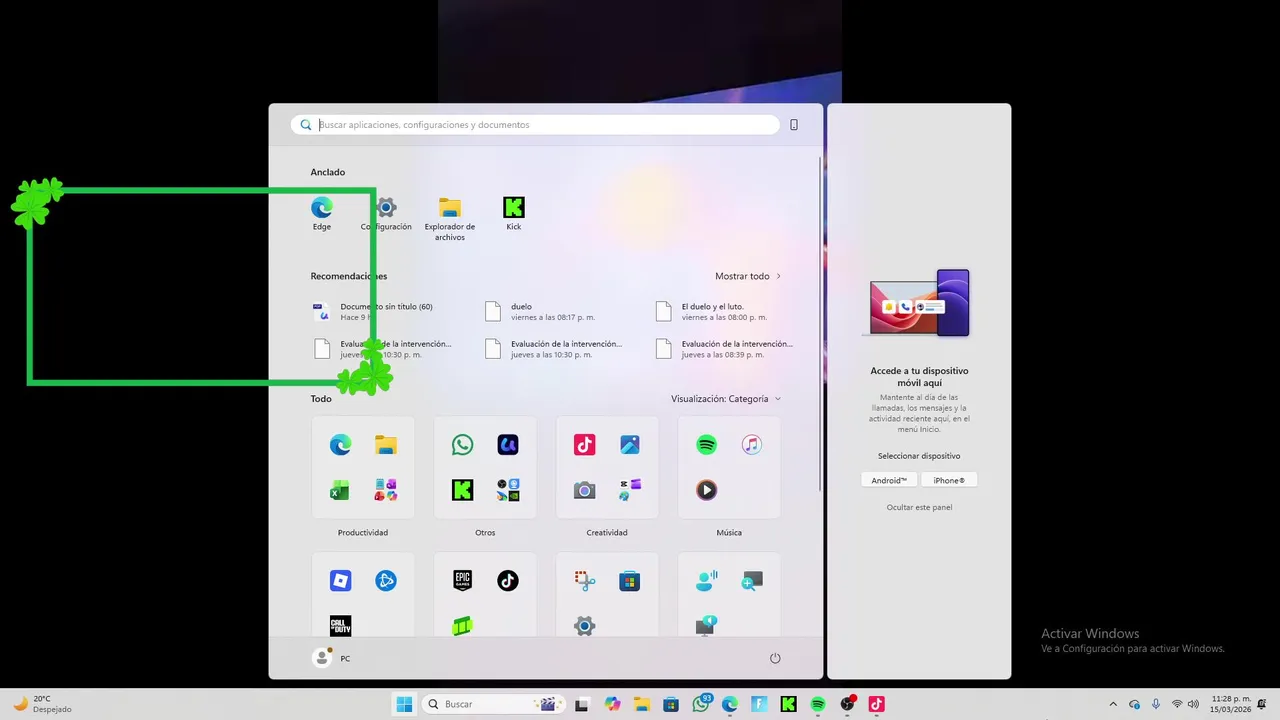Viewport: 1280px width, 720px height.
Task: Click Ocultar este panel link
Action: point(919,507)
